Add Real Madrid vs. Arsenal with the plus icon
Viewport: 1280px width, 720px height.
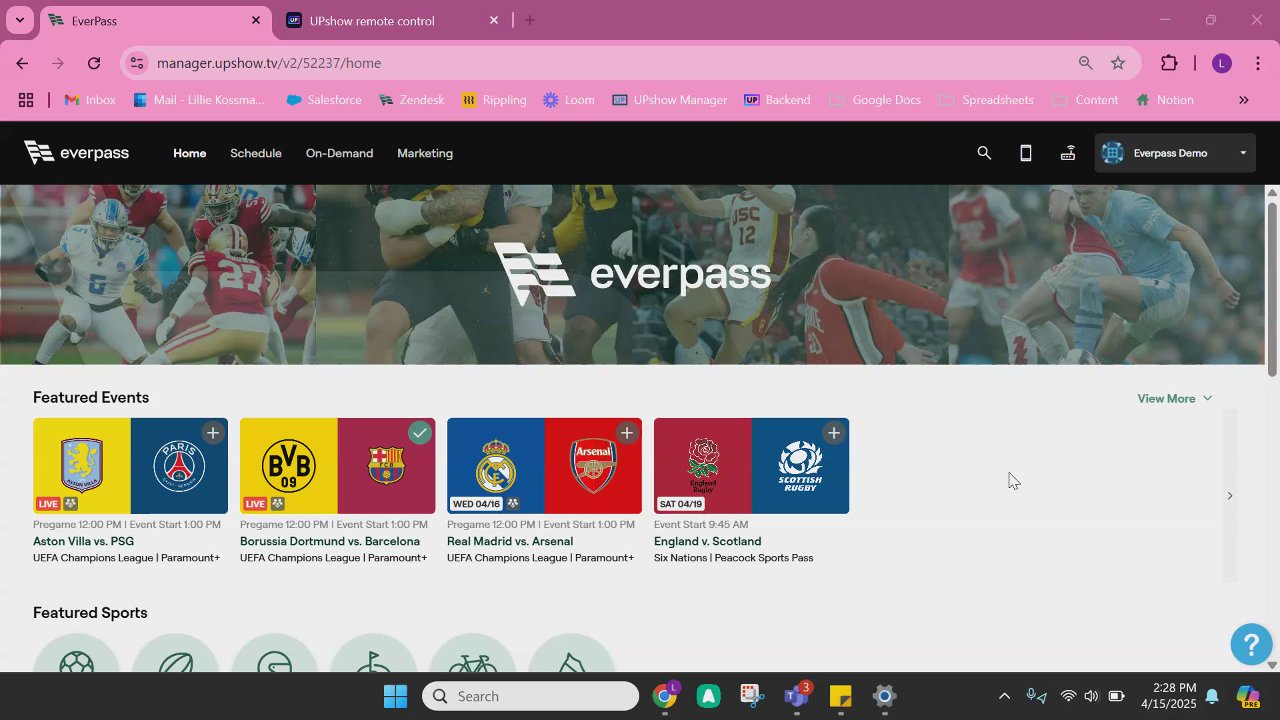click(x=627, y=433)
